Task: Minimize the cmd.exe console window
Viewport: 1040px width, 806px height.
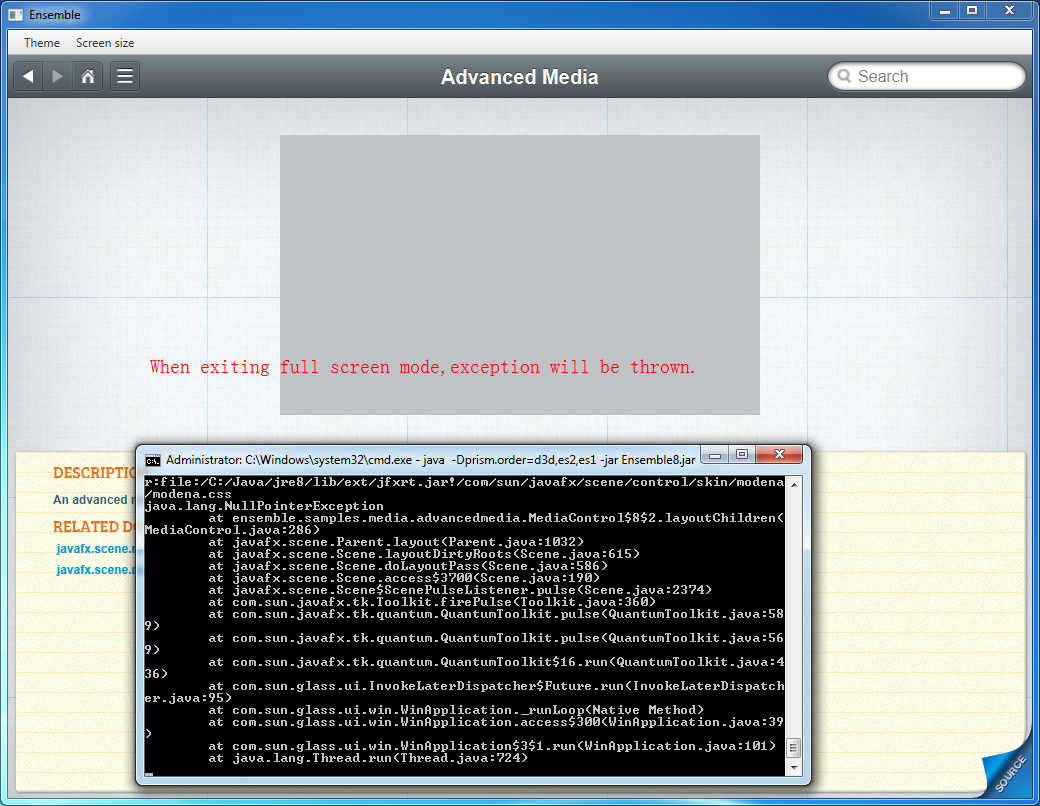Action: 715,455
